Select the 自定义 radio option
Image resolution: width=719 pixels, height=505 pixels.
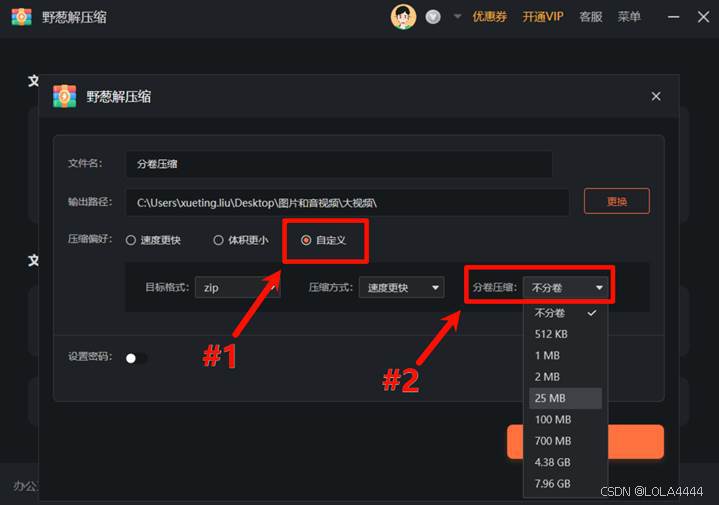[x=323, y=240]
